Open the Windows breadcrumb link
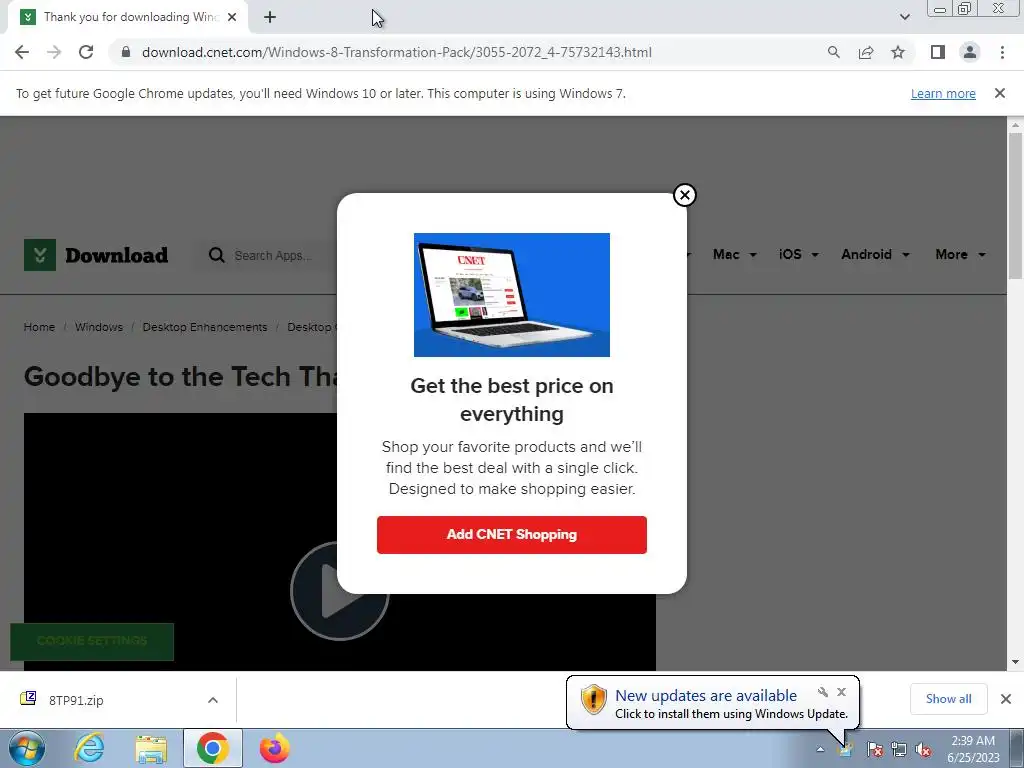Screen dimensions: 1024x768 [99, 327]
